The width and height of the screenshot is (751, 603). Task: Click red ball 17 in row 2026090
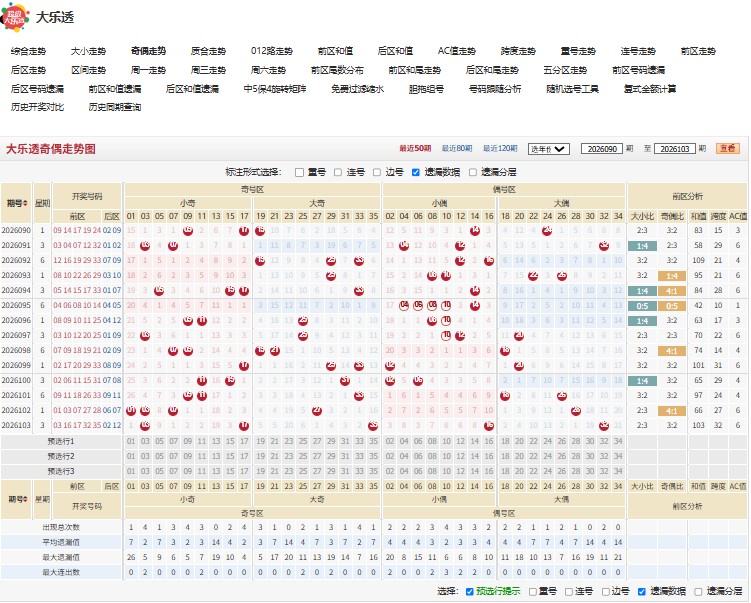click(244, 230)
